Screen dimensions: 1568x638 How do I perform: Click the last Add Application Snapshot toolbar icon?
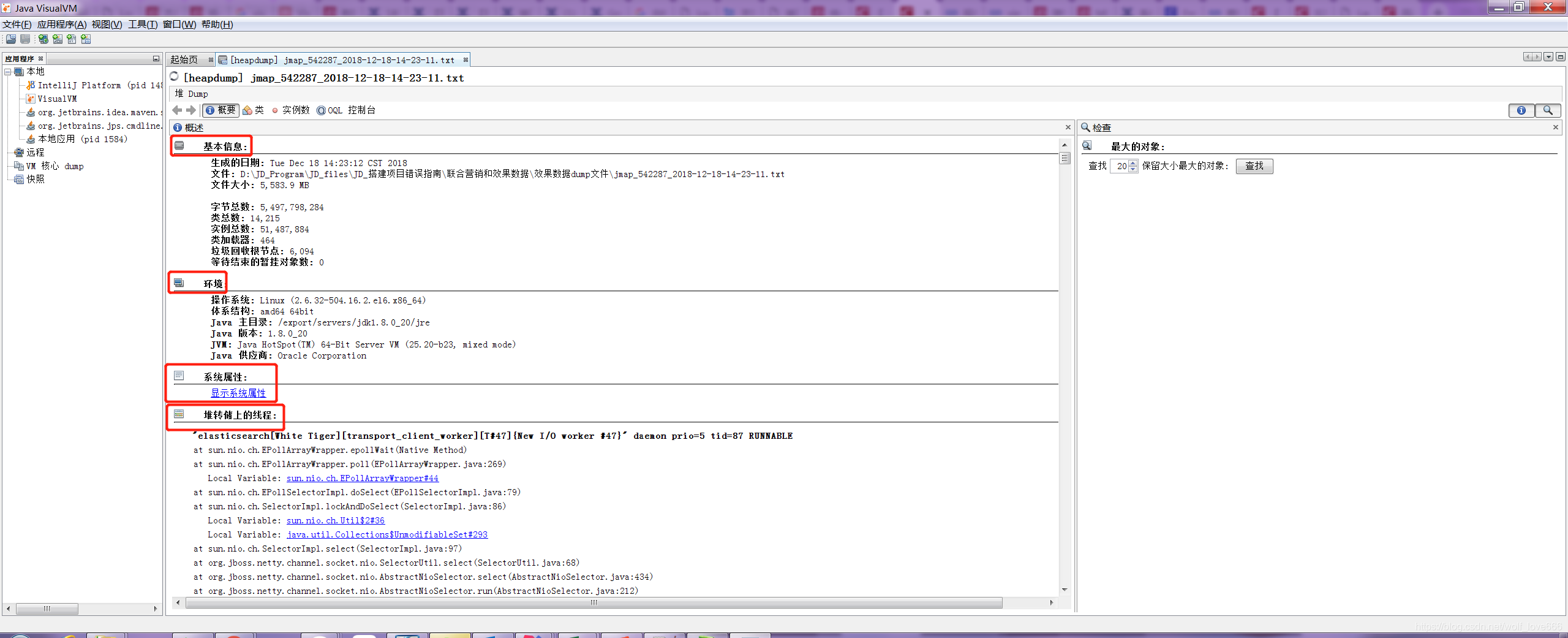coord(86,39)
